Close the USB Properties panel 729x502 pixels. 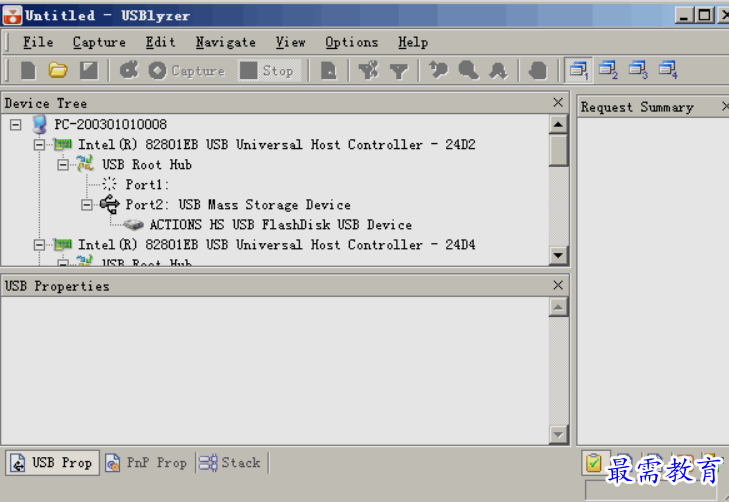[x=558, y=285]
